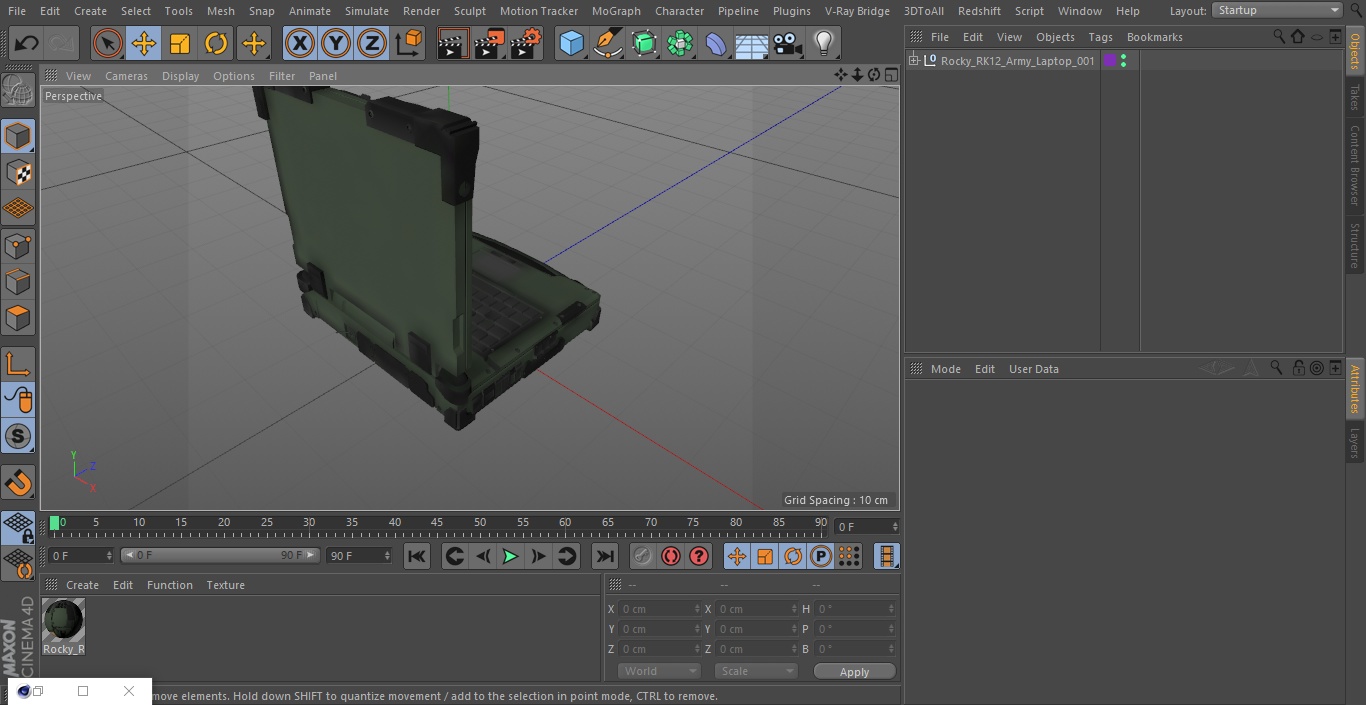
Task: Go to start of animation
Action: coord(417,556)
